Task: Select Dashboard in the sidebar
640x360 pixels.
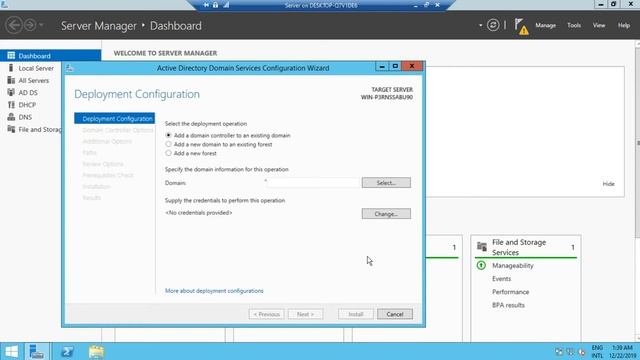Action: (x=51, y=56)
